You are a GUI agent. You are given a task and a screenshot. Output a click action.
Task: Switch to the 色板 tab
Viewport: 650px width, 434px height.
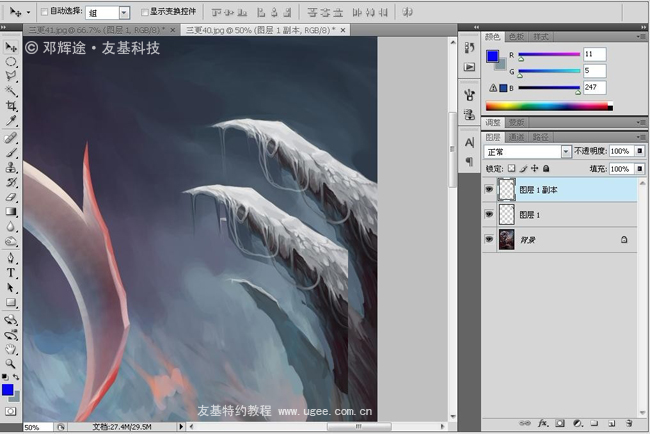coord(517,37)
